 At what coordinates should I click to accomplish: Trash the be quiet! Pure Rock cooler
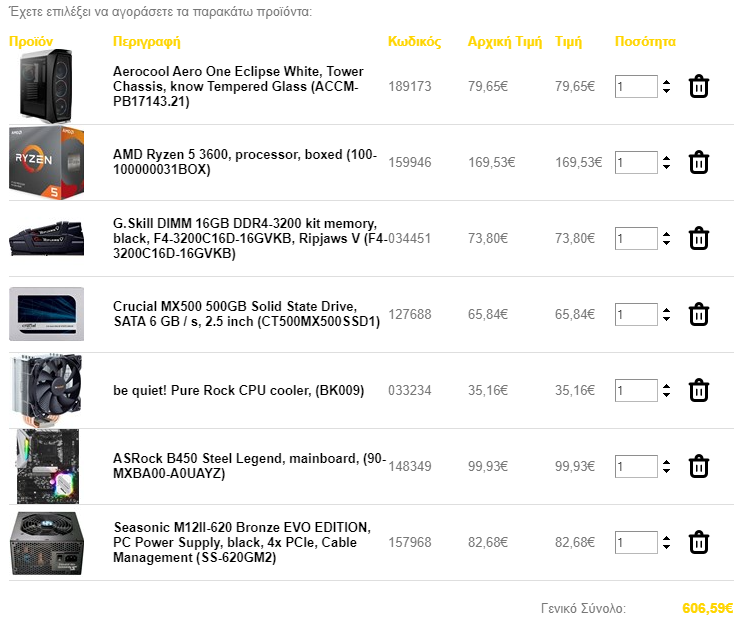click(698, 390)
